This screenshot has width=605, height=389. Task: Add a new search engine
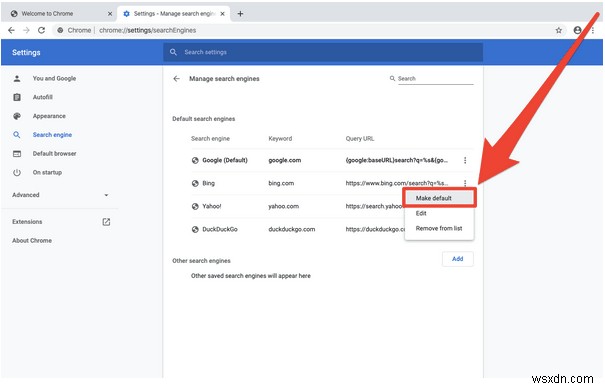point(457,259)
